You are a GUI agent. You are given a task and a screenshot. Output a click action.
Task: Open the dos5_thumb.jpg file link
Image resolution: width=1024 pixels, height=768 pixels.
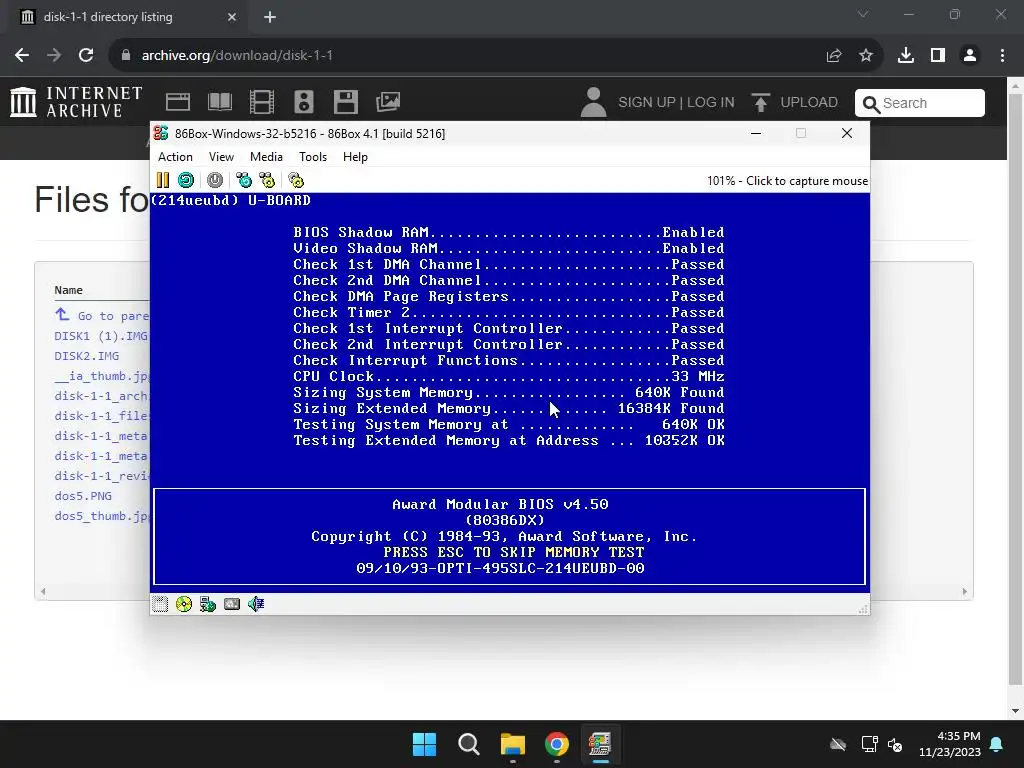pos(102,517)
